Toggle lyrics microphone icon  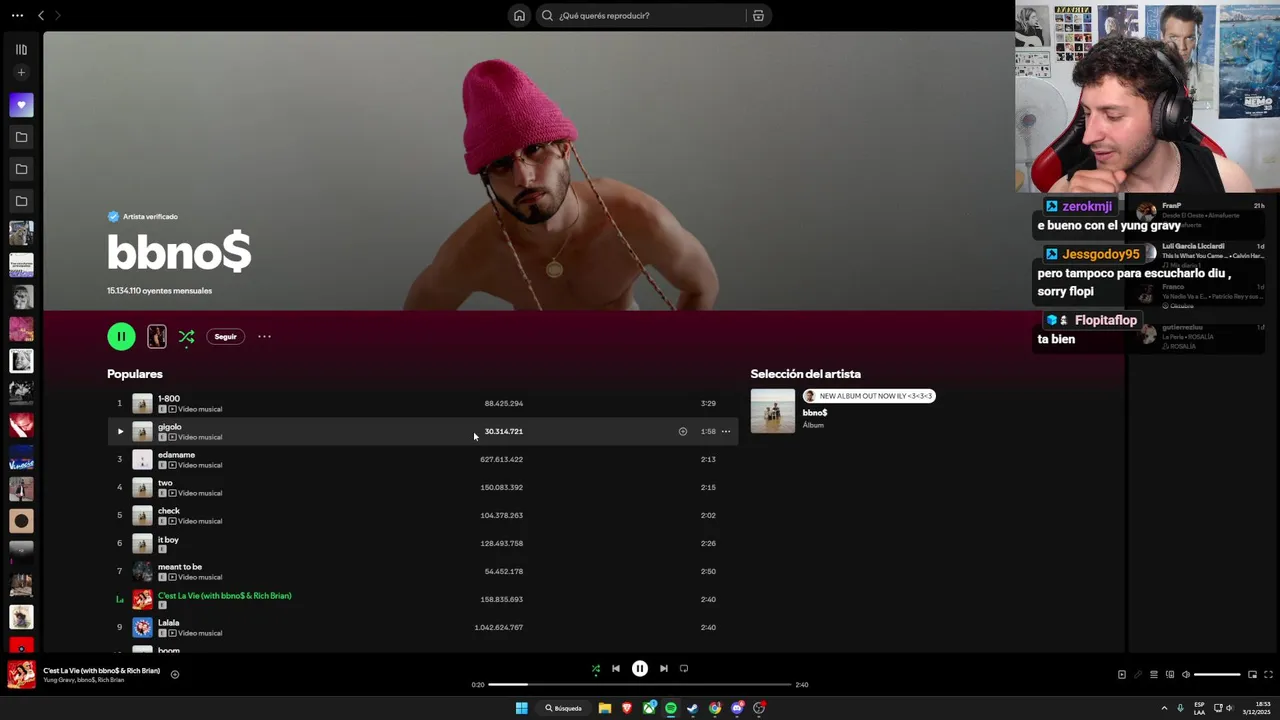click(x=1137, y=674)
